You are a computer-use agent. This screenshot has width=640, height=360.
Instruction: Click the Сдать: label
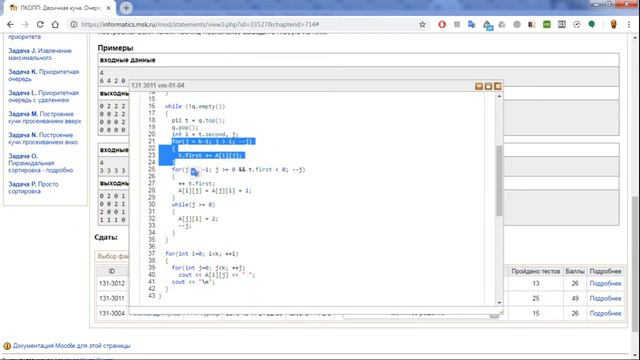tap(106, 238)
